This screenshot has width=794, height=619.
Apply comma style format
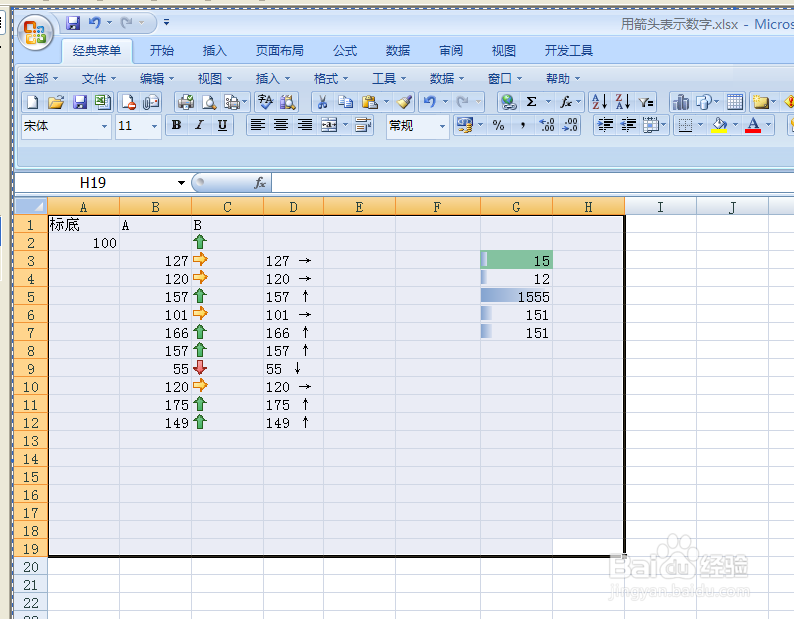pyautogui.click(x=522, y=125)
